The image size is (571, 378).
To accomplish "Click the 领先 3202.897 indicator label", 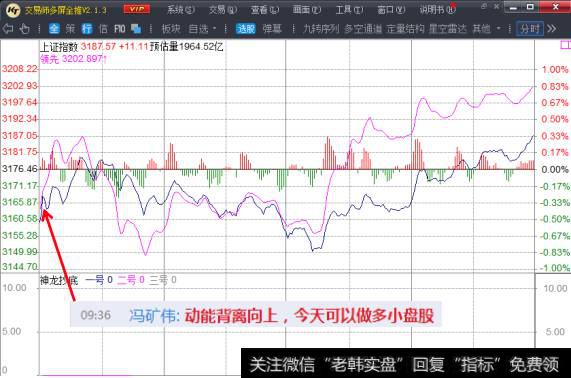I will click(74, 59).
